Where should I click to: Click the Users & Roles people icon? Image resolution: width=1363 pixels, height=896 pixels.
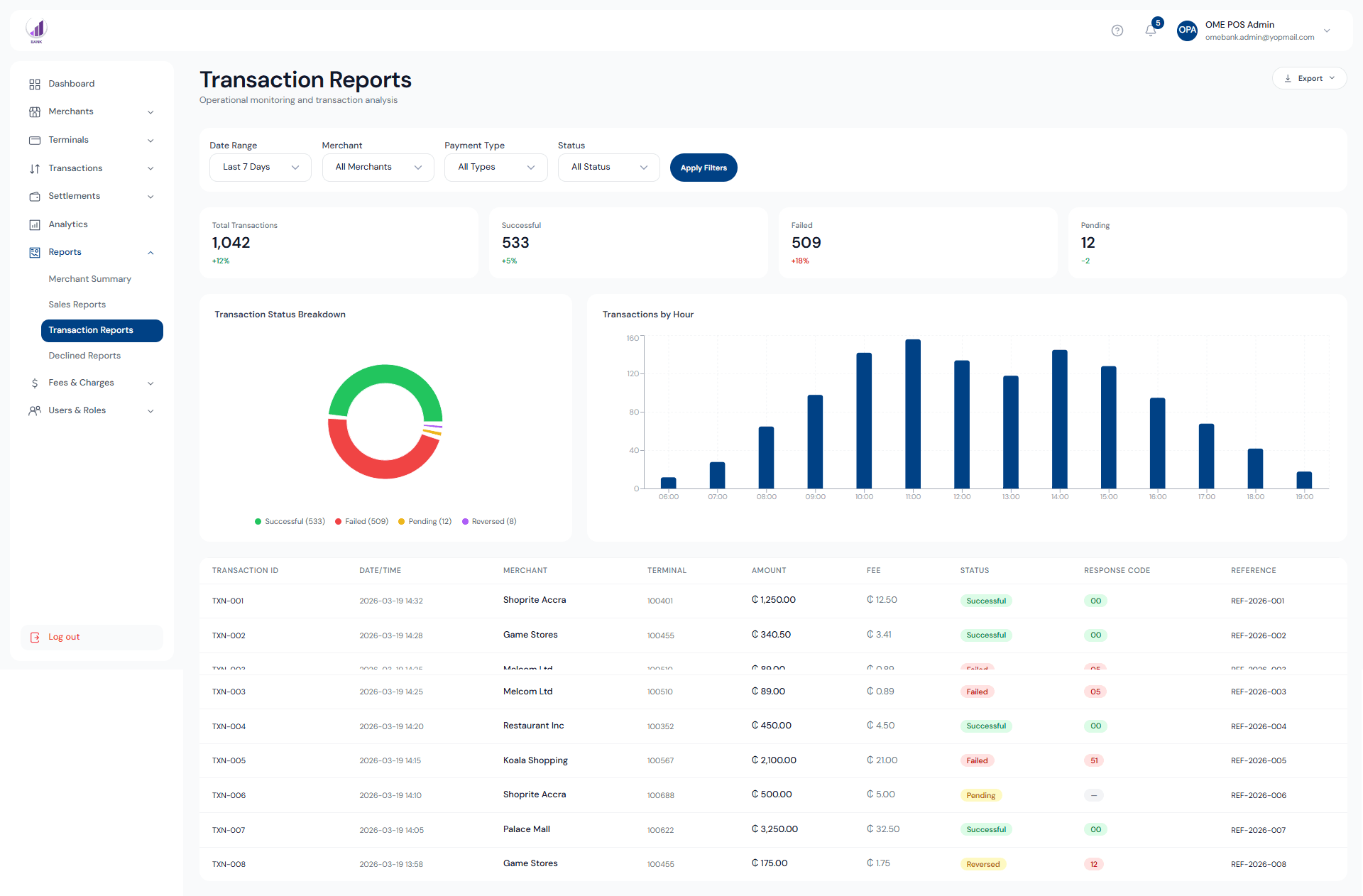click(35, 411)
